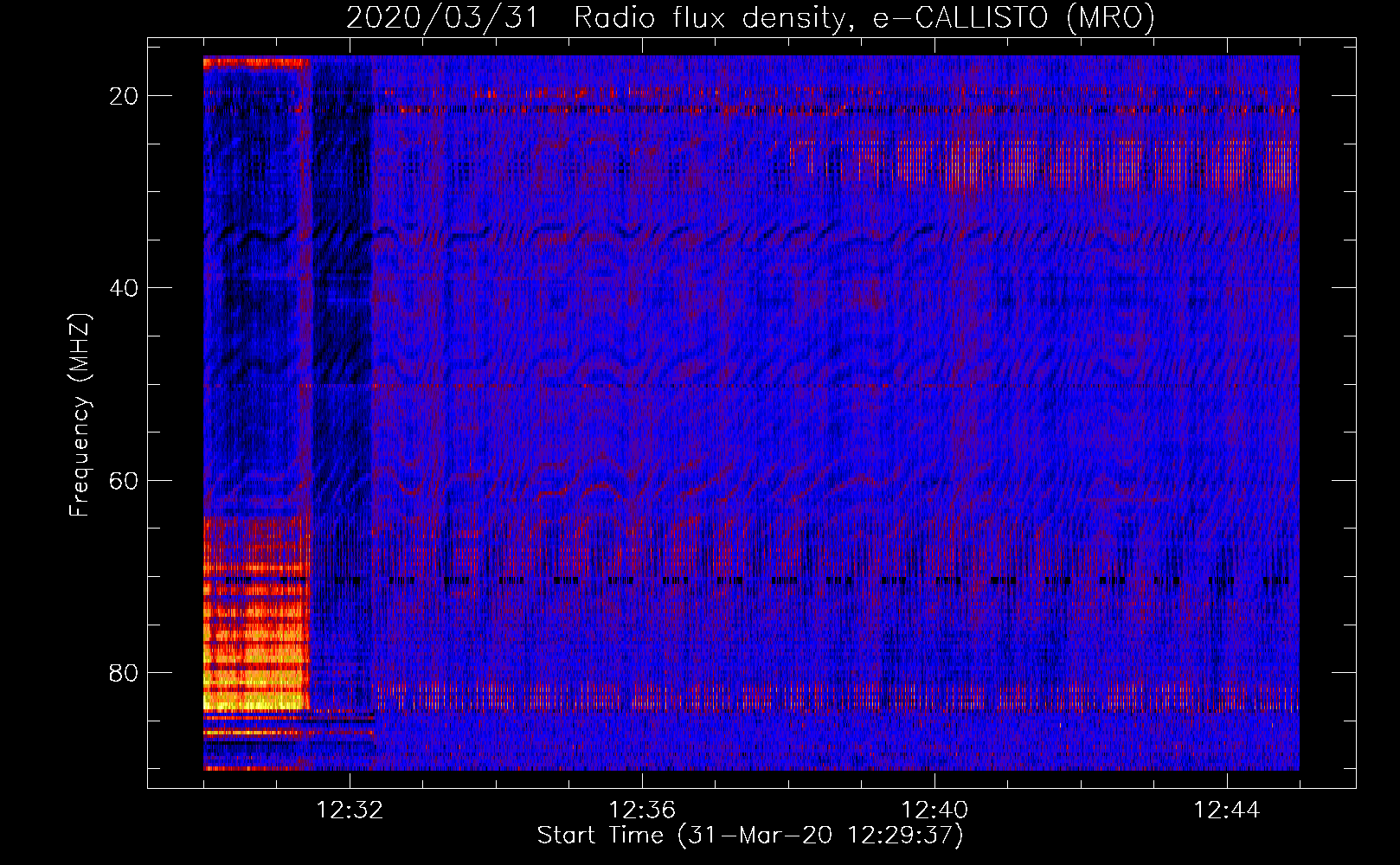Click the time tick label '12:32'

click(x=350, y=811)
